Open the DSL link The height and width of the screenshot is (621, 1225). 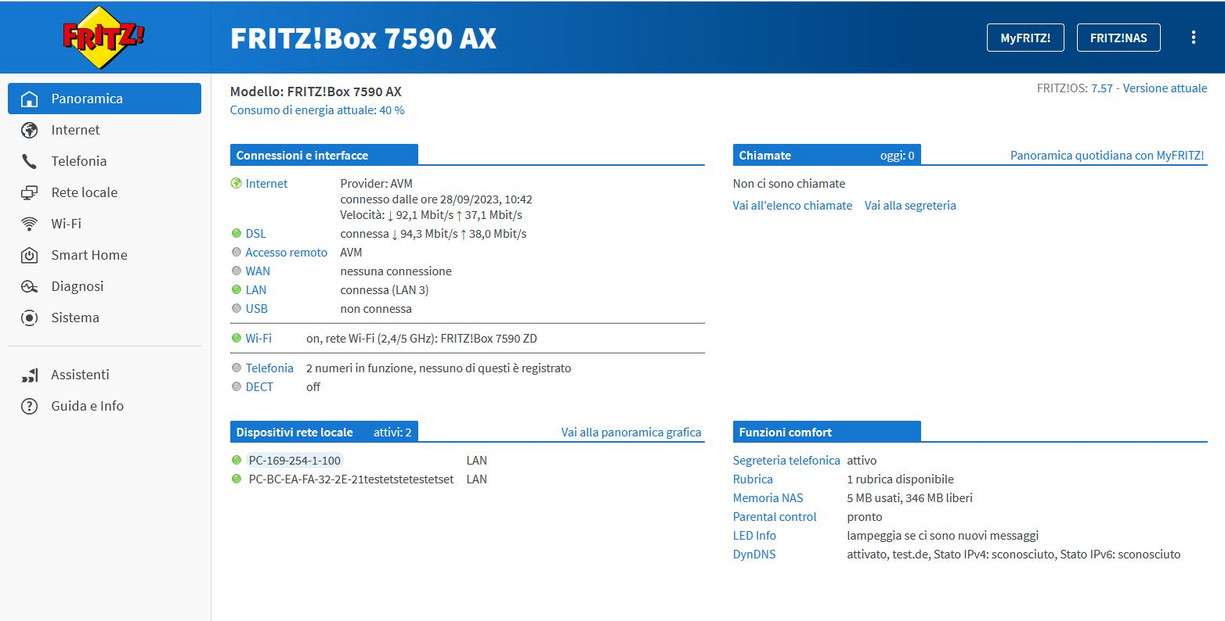point(256,234)
